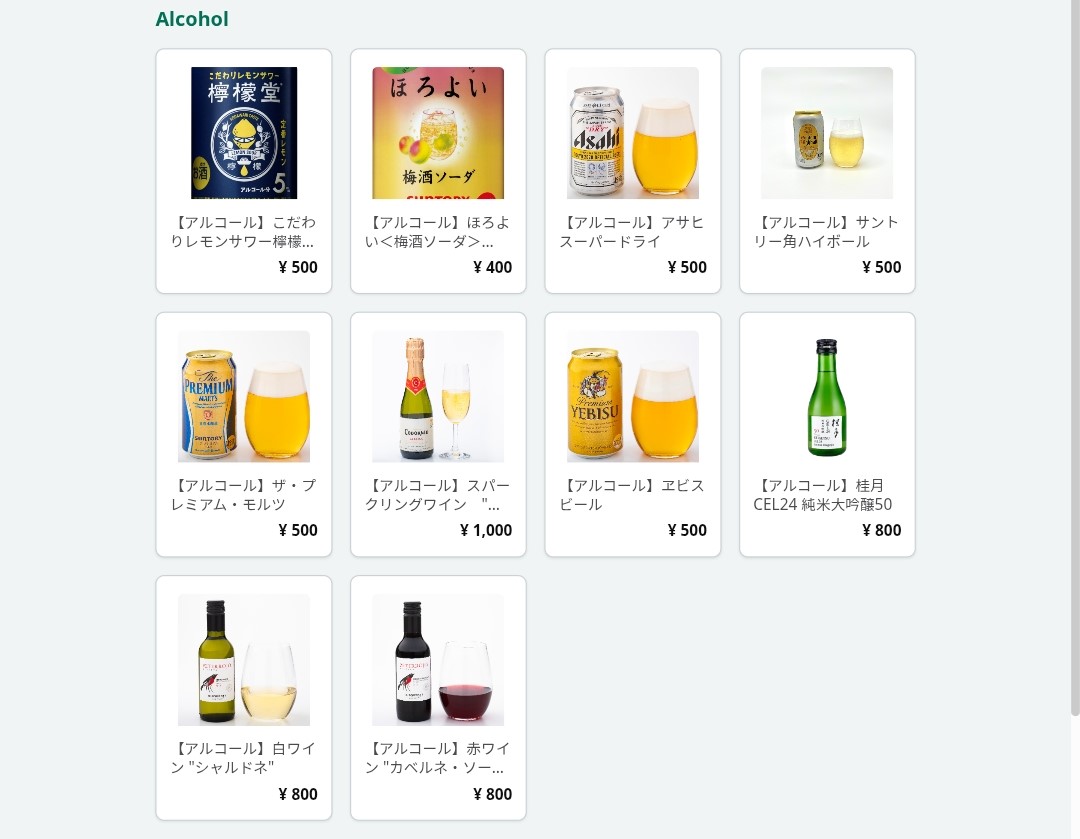The image size is (1080, 839).
Task: Open the Asahi Super Dry can photo
Action: pyautogui.click(x=632, y=133)
